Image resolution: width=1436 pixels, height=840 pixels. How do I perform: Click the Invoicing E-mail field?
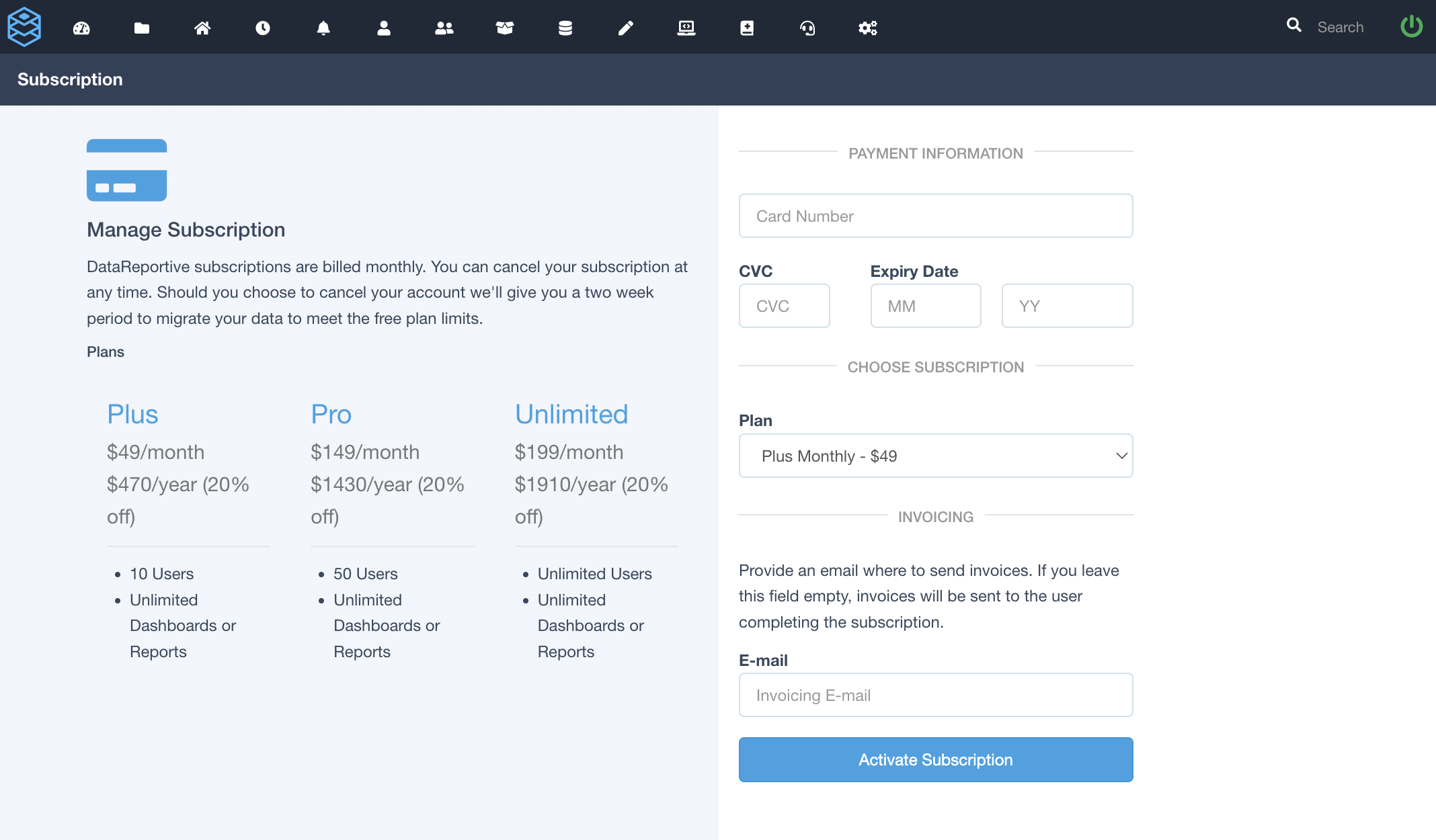coord(936,695)
